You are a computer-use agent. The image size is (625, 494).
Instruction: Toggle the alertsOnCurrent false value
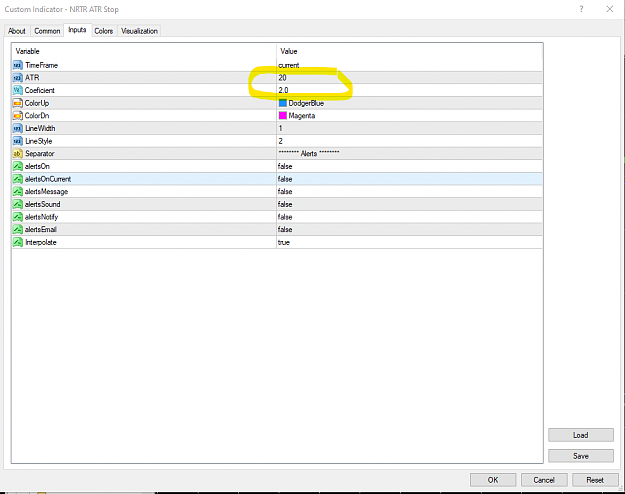coord(285,179)
